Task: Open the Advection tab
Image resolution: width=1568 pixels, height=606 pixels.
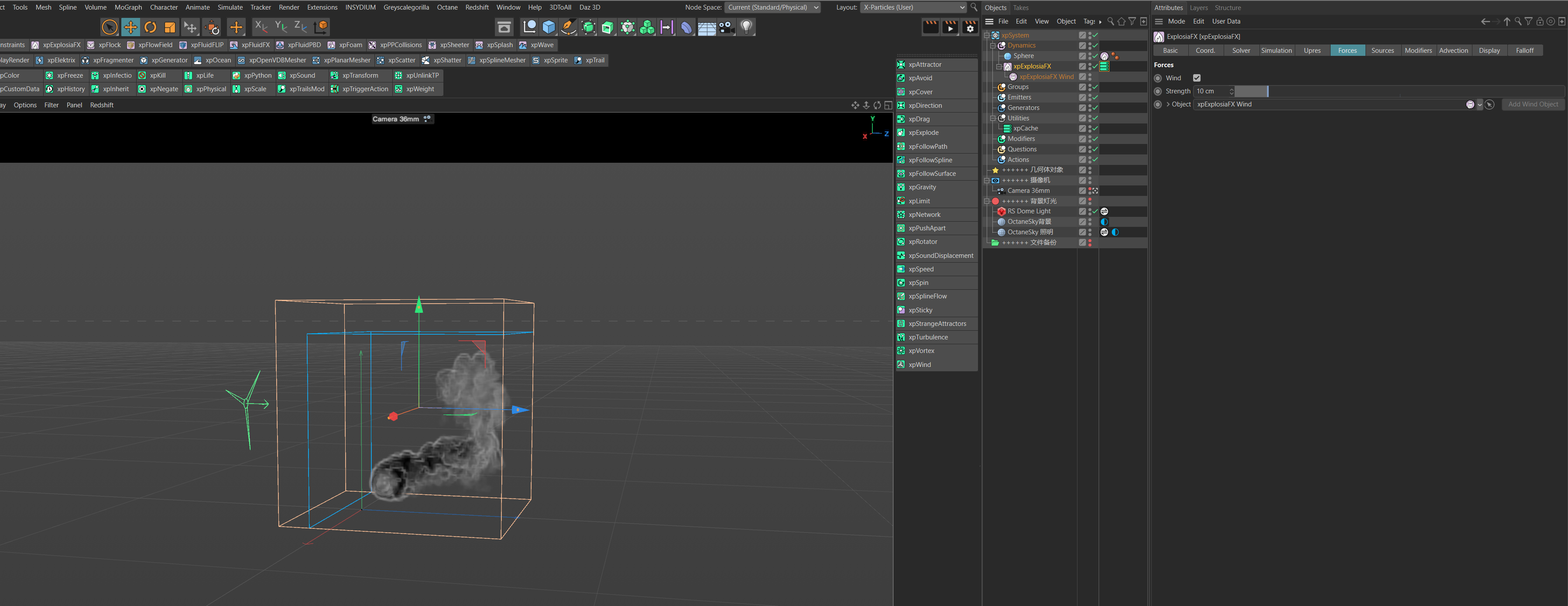Action: pos(1453,51)
